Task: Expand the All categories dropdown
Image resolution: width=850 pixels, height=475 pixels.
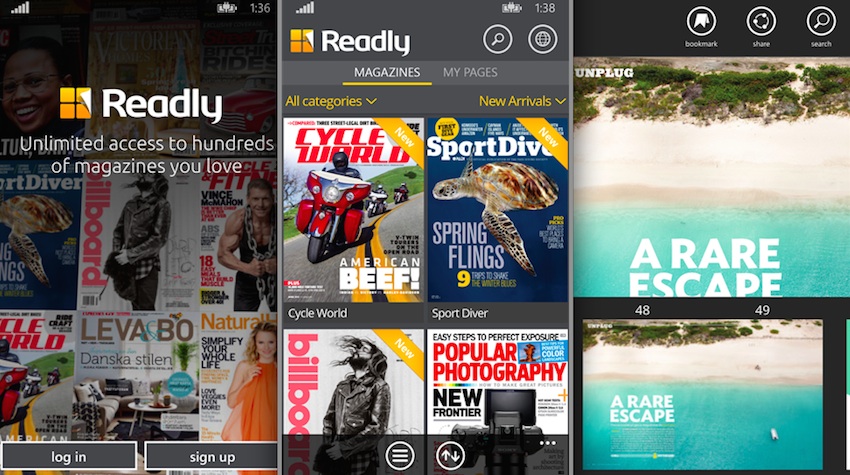Action: (331, 101)
